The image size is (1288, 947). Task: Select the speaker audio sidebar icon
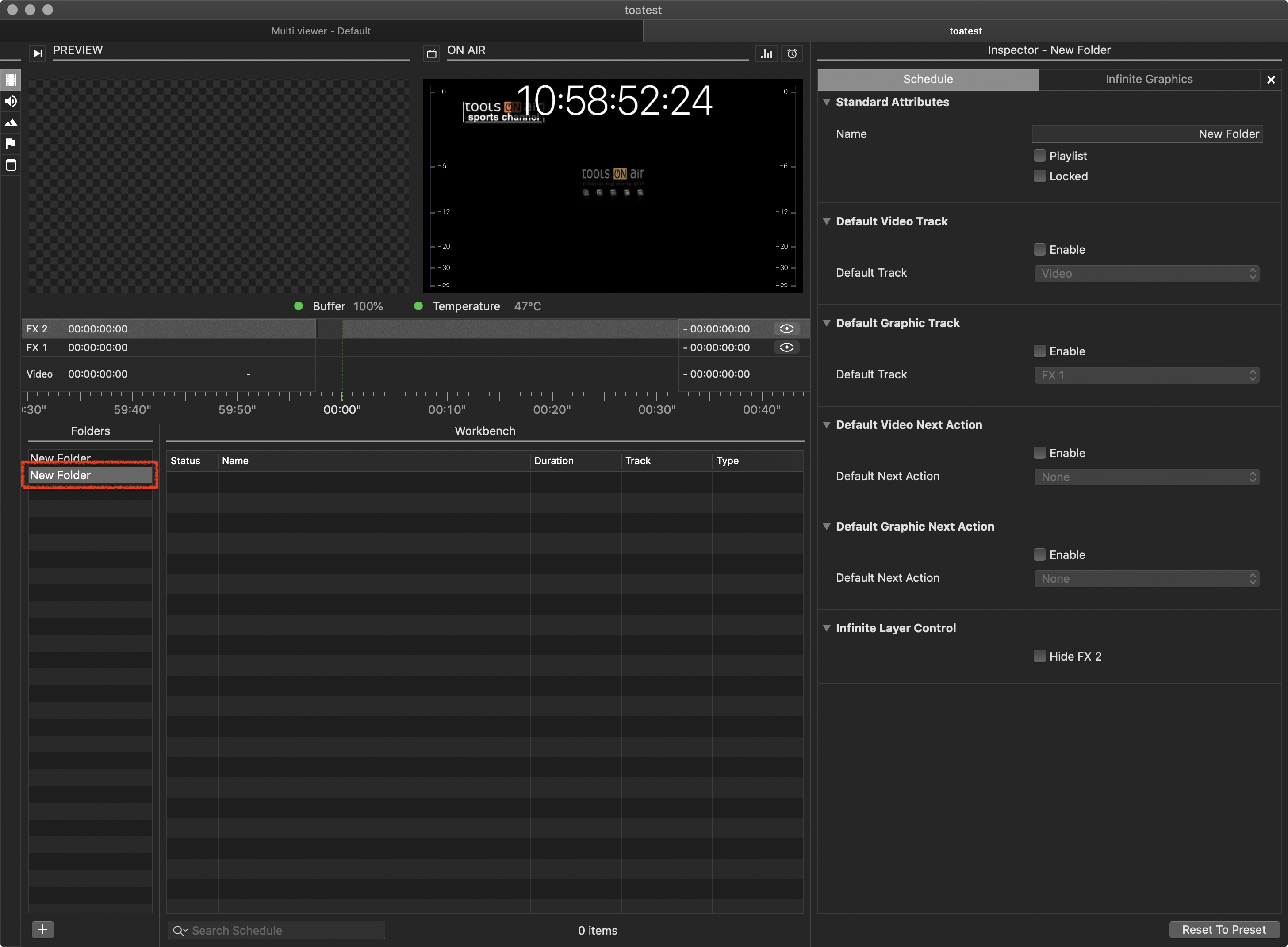pos(11,102)
